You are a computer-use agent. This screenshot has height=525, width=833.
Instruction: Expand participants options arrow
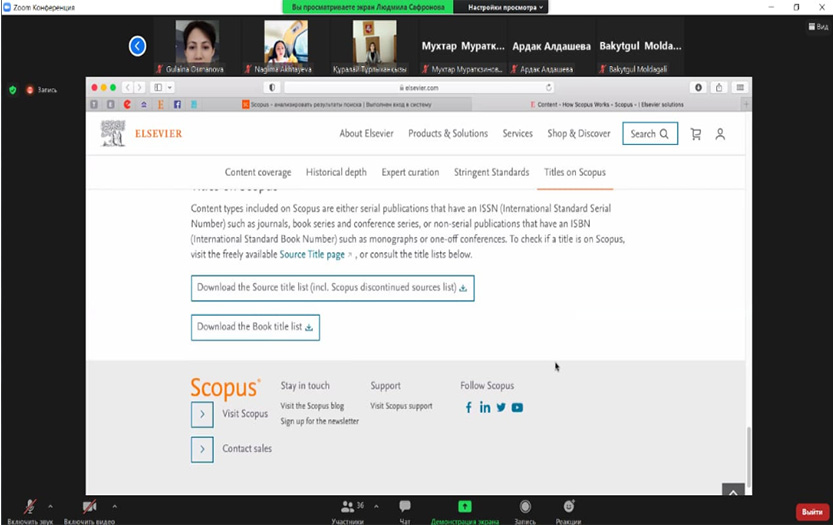pos(376,506)
